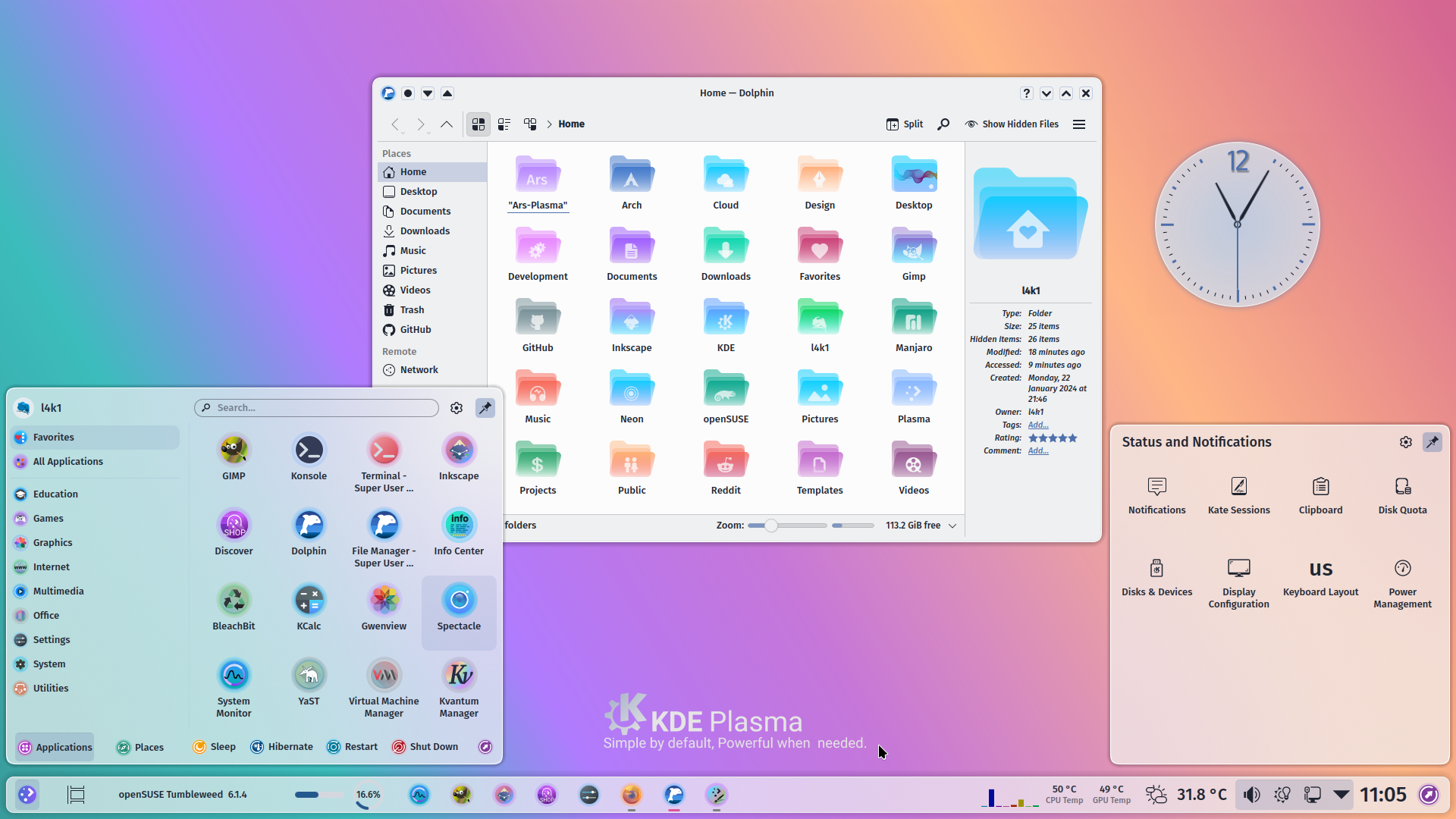This screenshot has height=819, width=1456.
Task: Click Add tags link in Dolphin info panel
Action: 1038,425
